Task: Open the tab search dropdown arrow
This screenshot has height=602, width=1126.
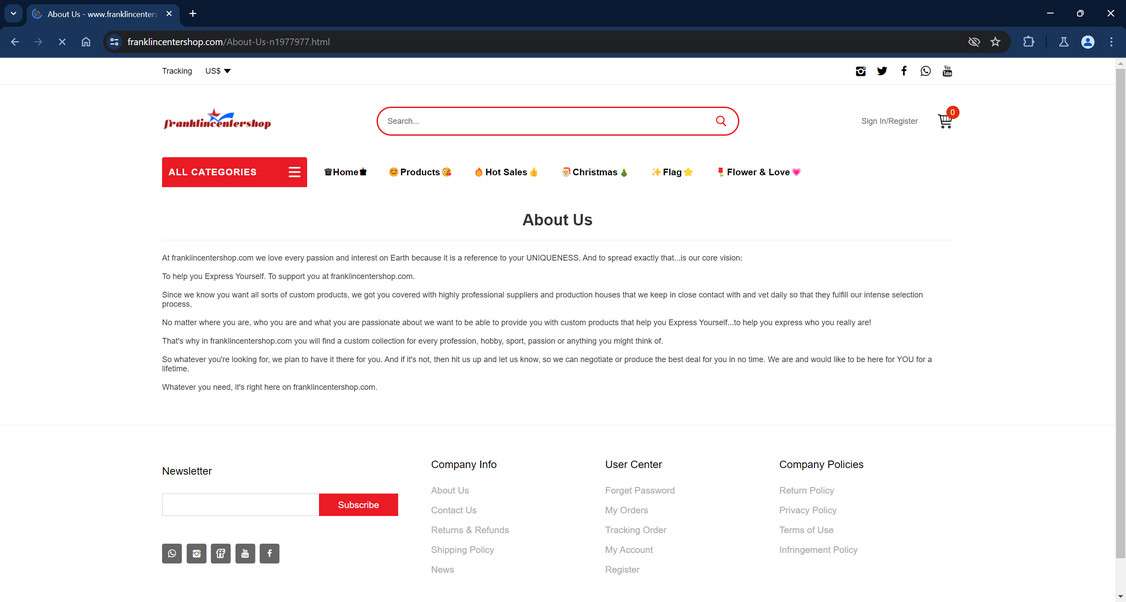Action: [13, 14]
